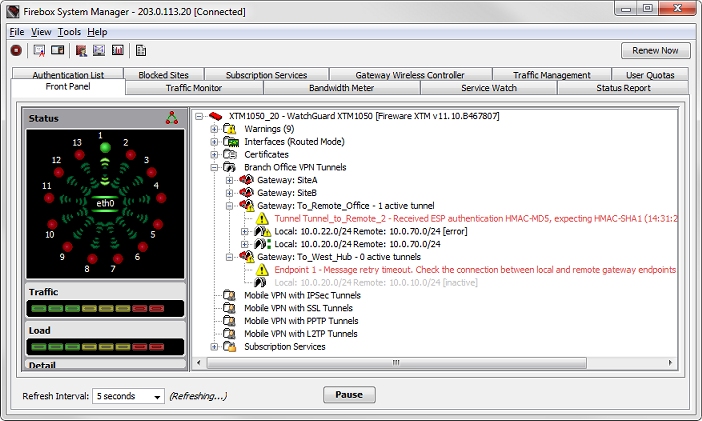Viewport: 702px width, 421px height.
Task: Toggle the triangle display icon in Status header
Action: 171,118
